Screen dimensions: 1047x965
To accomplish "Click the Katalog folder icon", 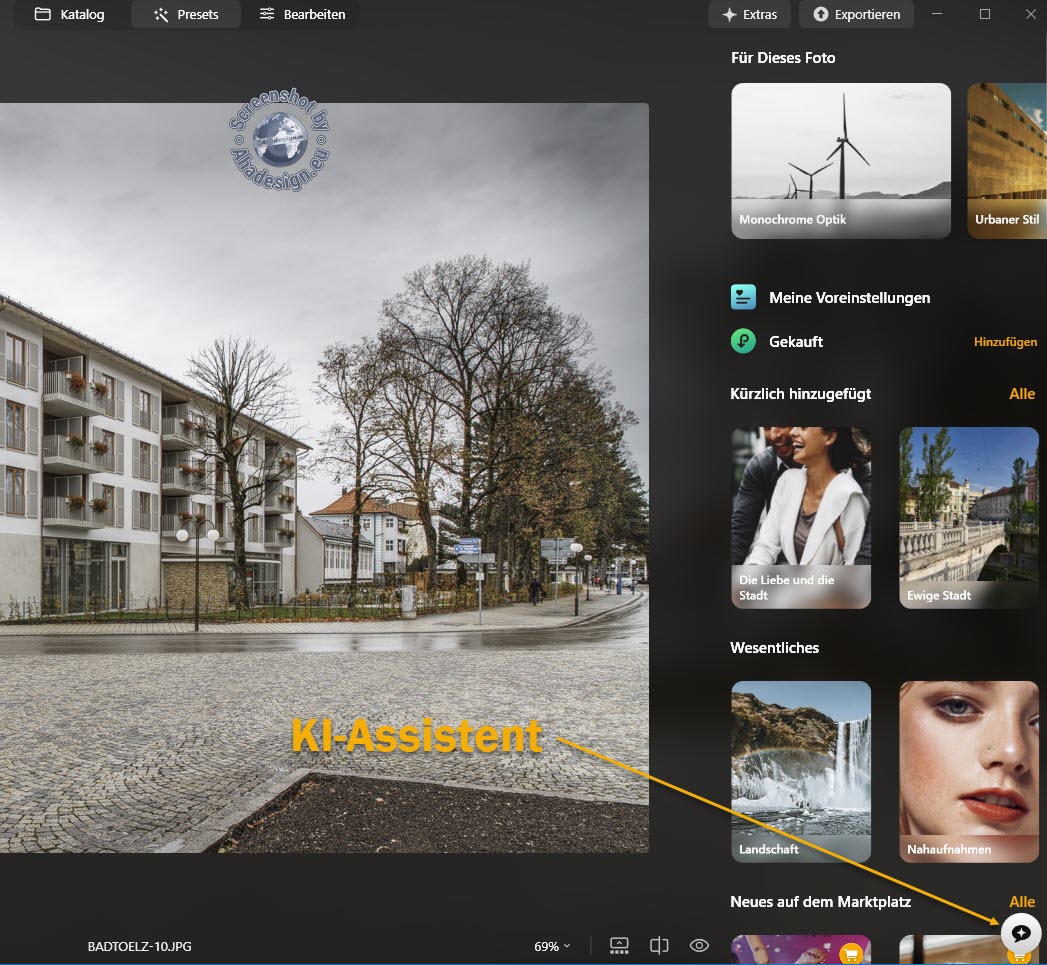I will point(40,14).
